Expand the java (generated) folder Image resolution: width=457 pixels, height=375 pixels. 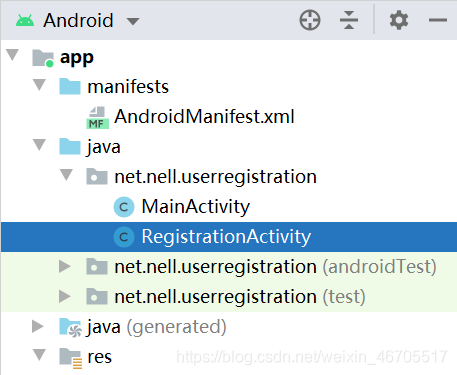(38, 327)
